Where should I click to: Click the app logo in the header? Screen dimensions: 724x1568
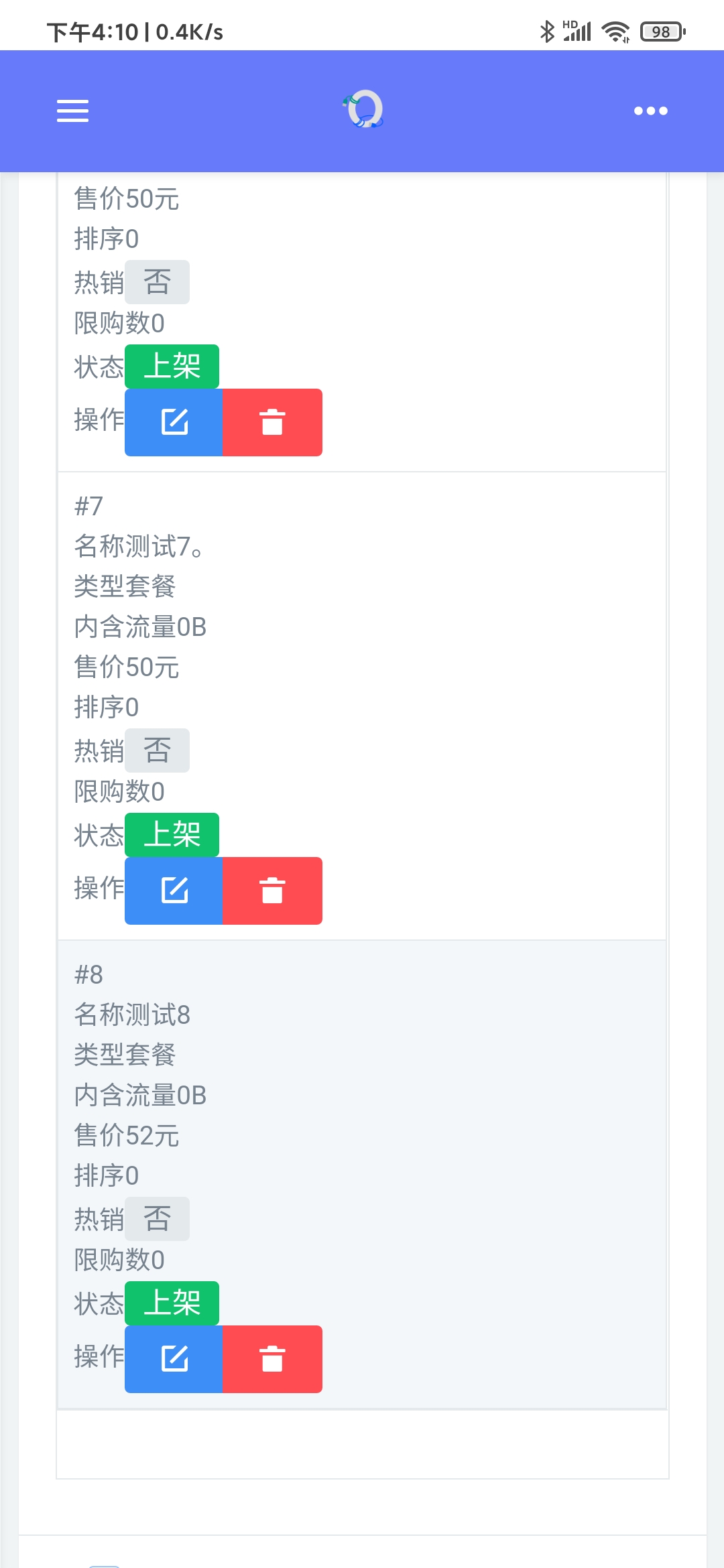[x=362, y=111]
